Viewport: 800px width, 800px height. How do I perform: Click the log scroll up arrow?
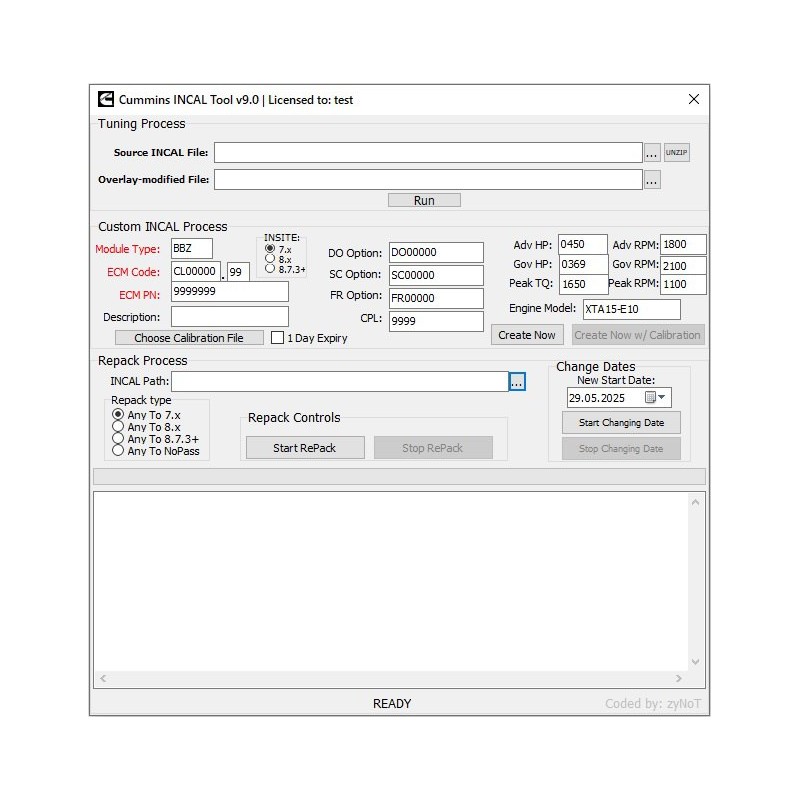tap(695, 503)
